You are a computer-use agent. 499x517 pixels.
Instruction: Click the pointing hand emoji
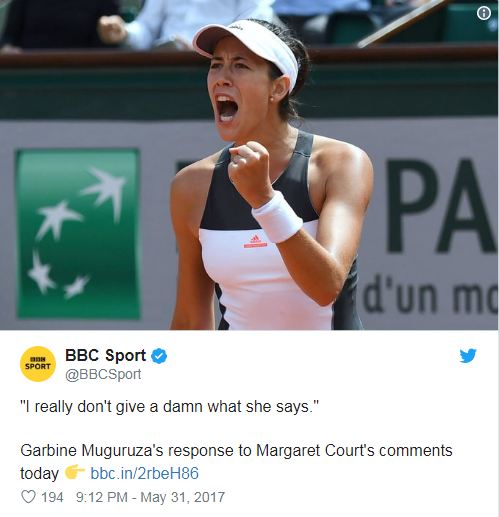pos(75,472)
